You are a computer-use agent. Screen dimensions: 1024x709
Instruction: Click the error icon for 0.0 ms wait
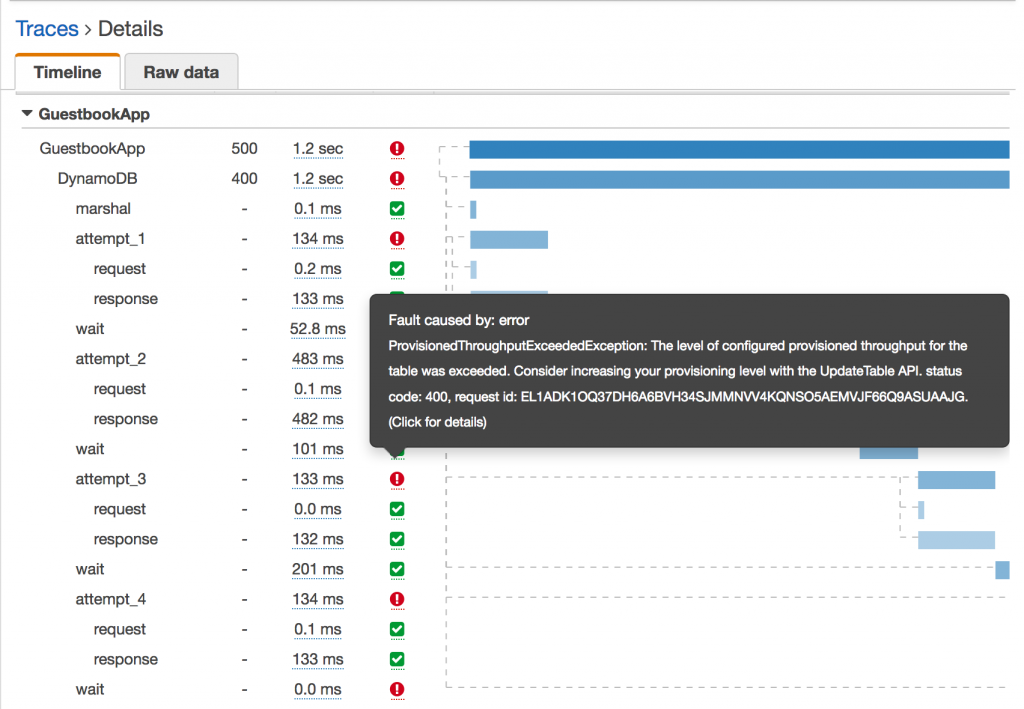pyautogui.click(x=397, y=689)
